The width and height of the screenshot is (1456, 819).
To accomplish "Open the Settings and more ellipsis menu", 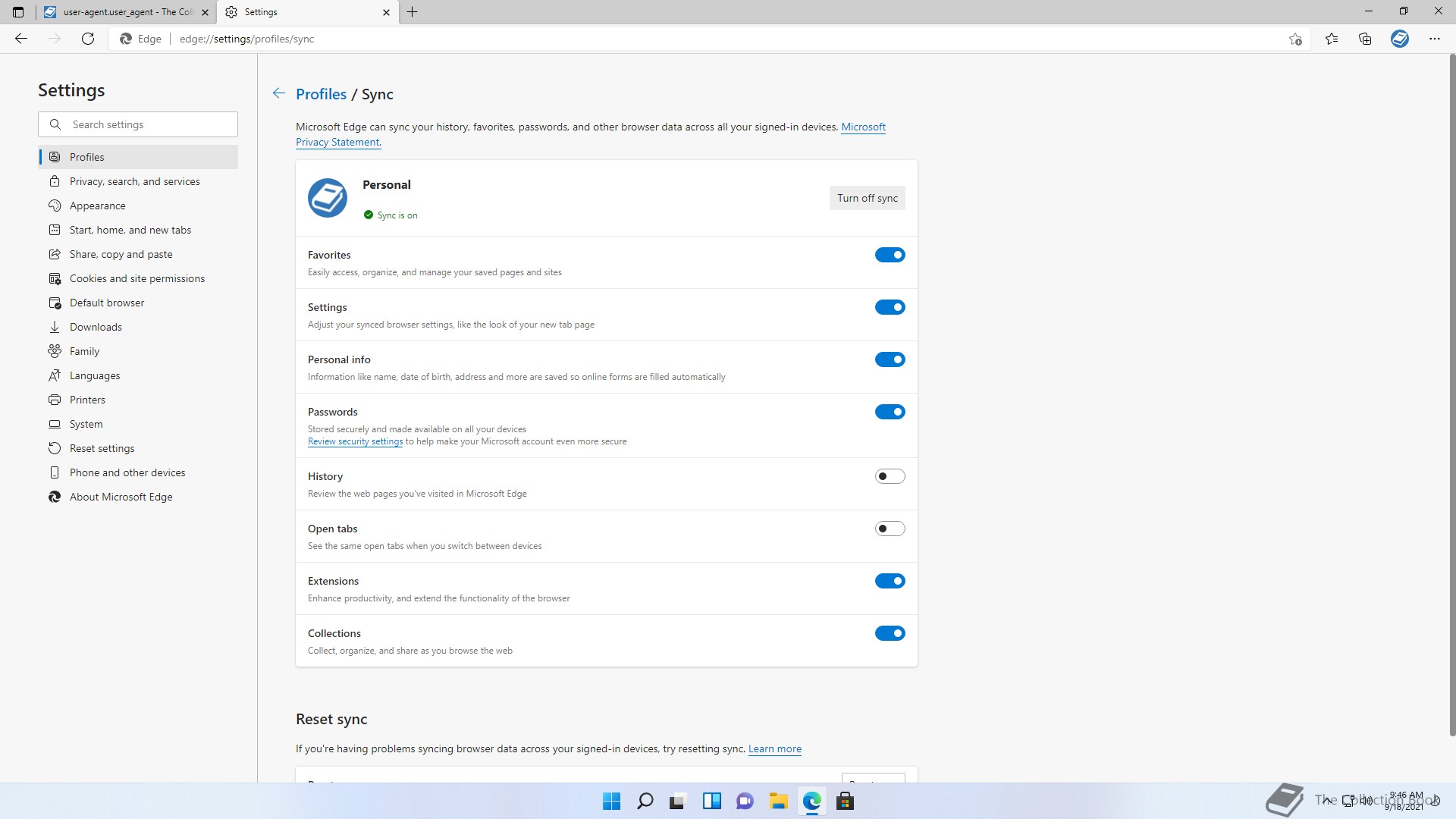I will 1435,39.
